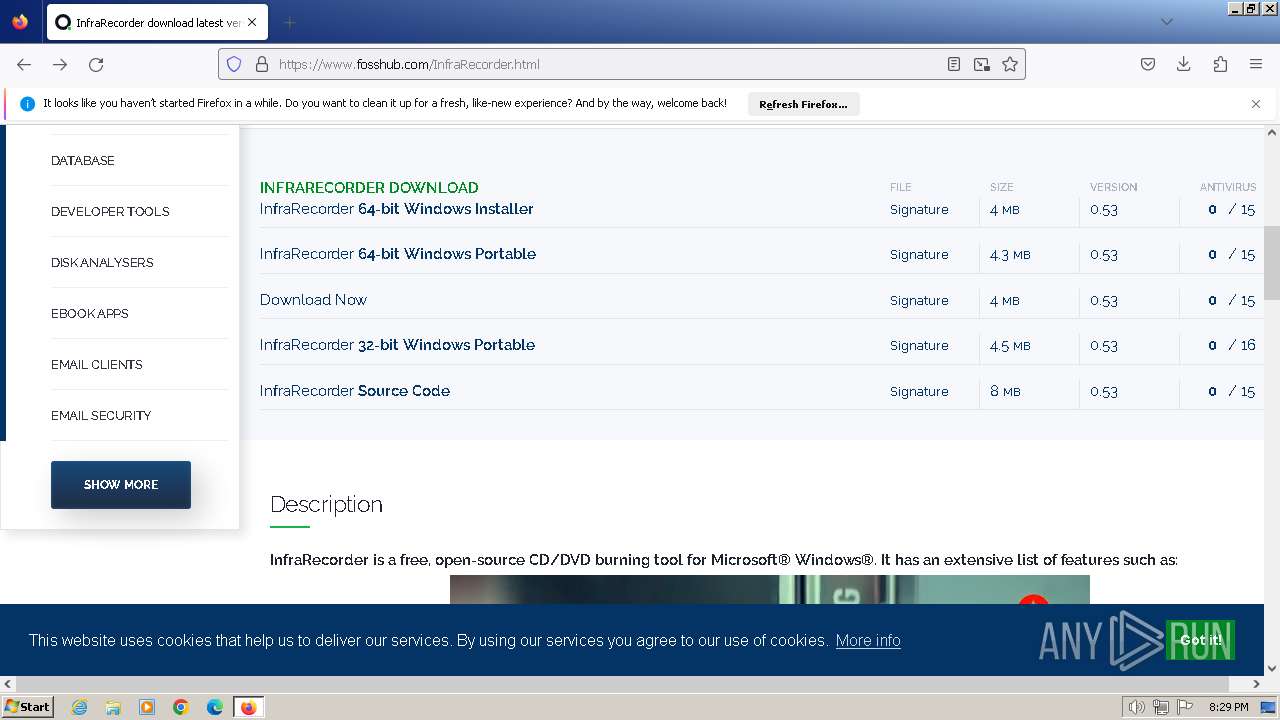Click the Firefox back arrow
Screen dimensions: 1280x720
24,64
